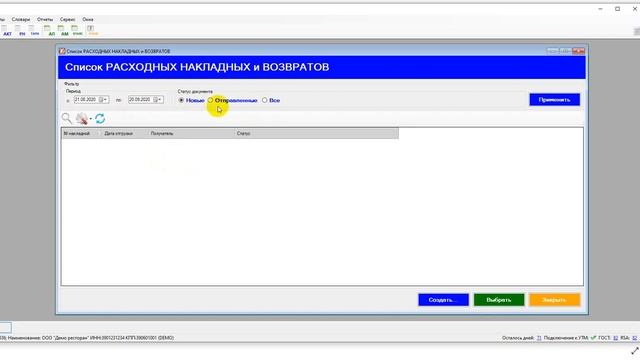Click the remaining days number link
Image resolution: width=640 pixels, height=360 pixels.
(539, 338)
